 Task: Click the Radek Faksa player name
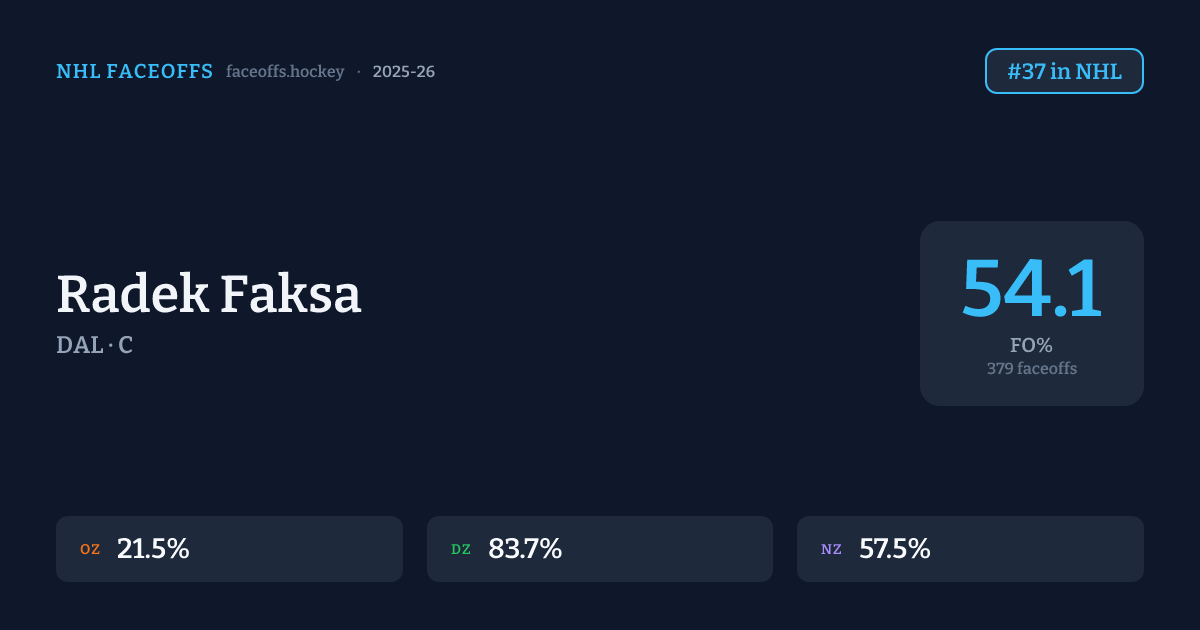click(x=208, y=295)
